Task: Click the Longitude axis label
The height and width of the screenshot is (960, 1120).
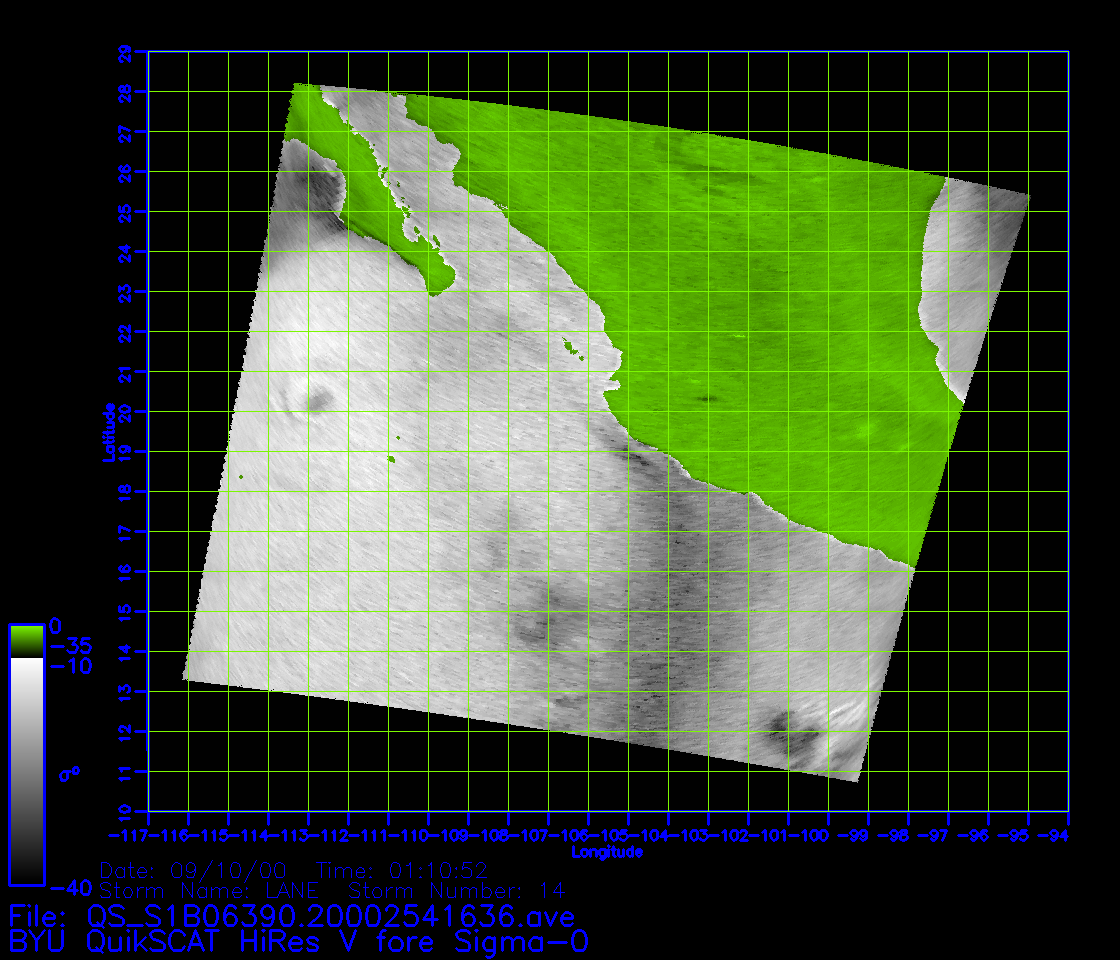Action: [606, 853]
